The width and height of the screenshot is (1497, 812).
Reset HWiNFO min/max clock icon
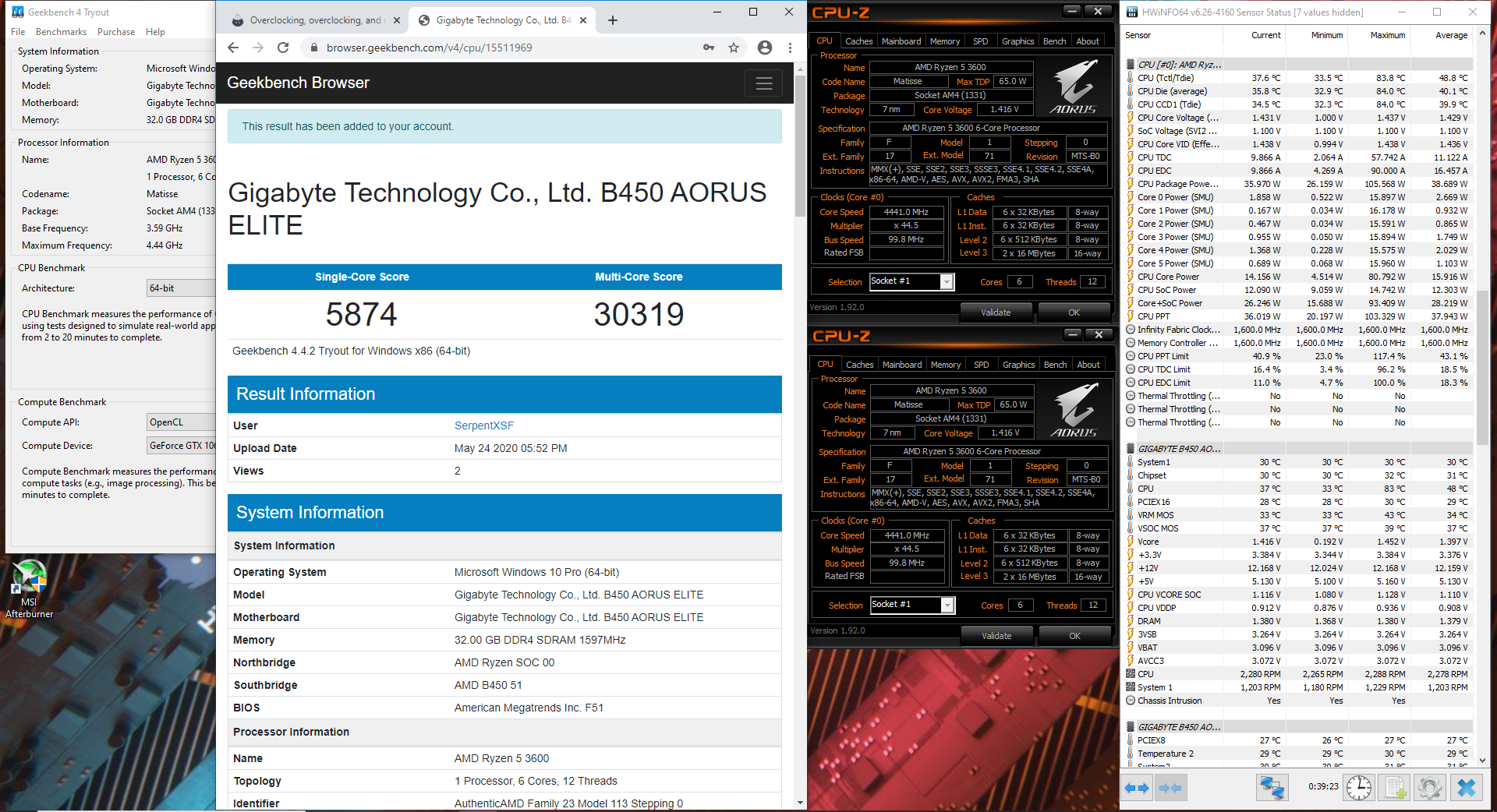(1359, 788)
